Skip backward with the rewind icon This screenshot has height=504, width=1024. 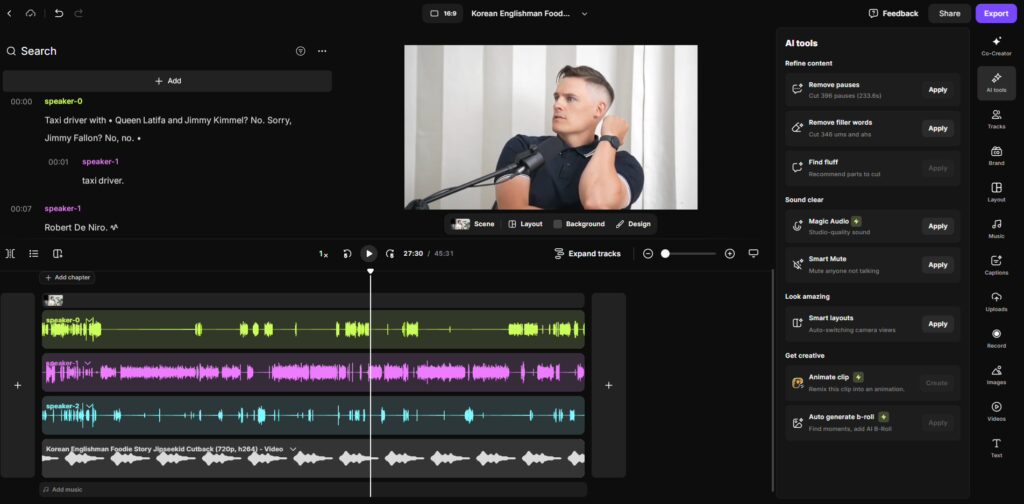[x=347, y=253]
